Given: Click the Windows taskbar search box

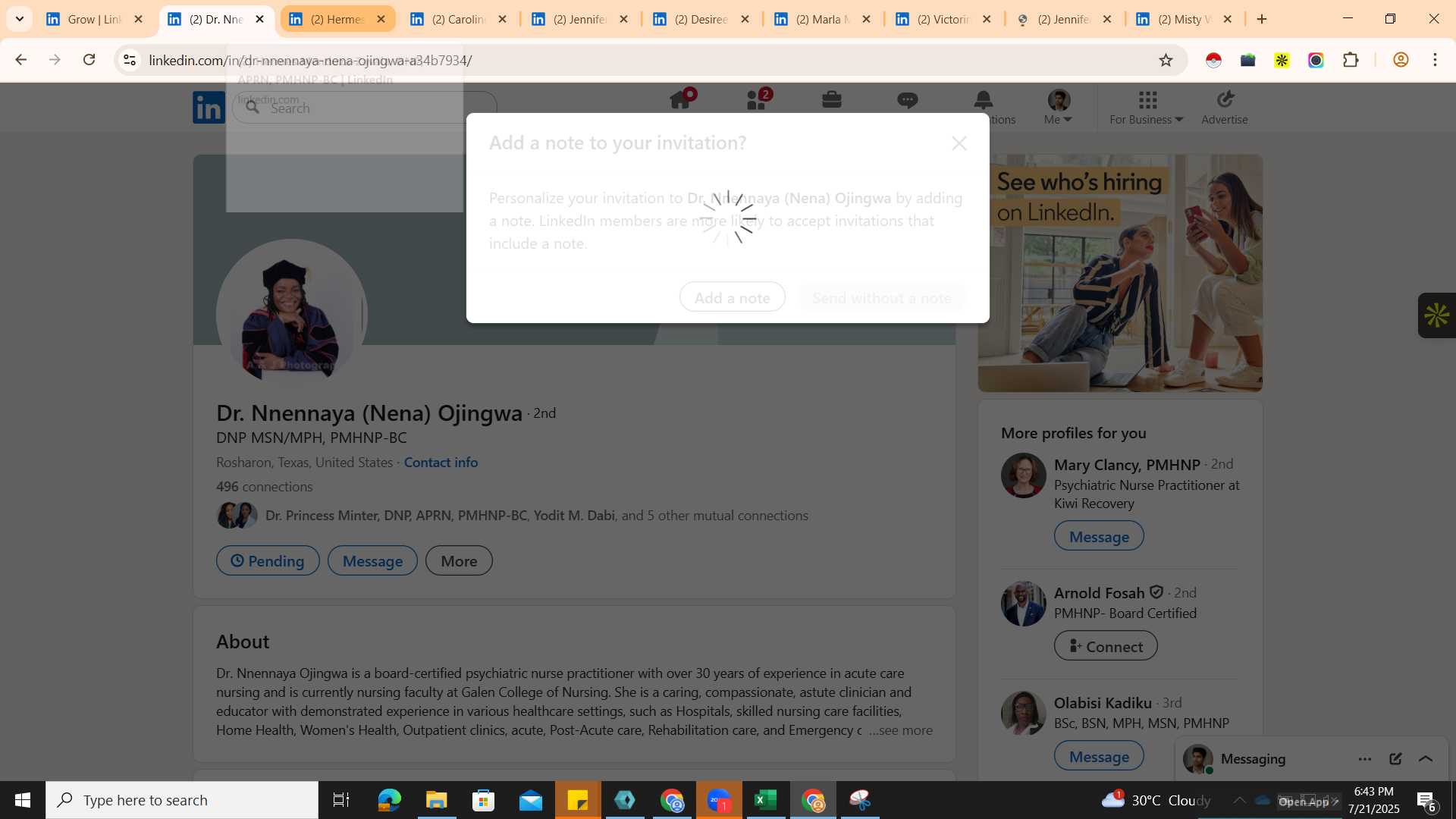Looking at the screenshot, I should (182, 800).
